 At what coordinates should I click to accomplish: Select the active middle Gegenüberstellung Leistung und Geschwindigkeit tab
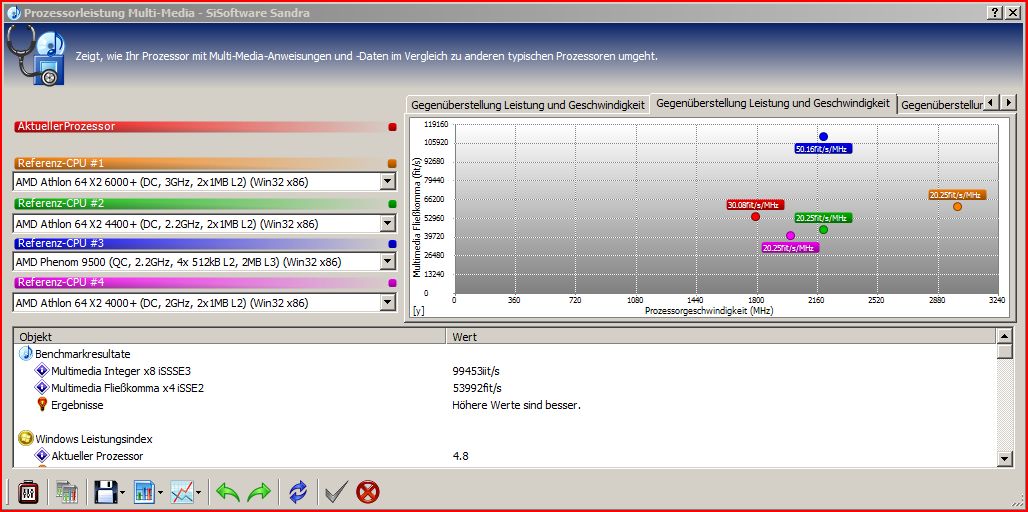tap(773, 104)
